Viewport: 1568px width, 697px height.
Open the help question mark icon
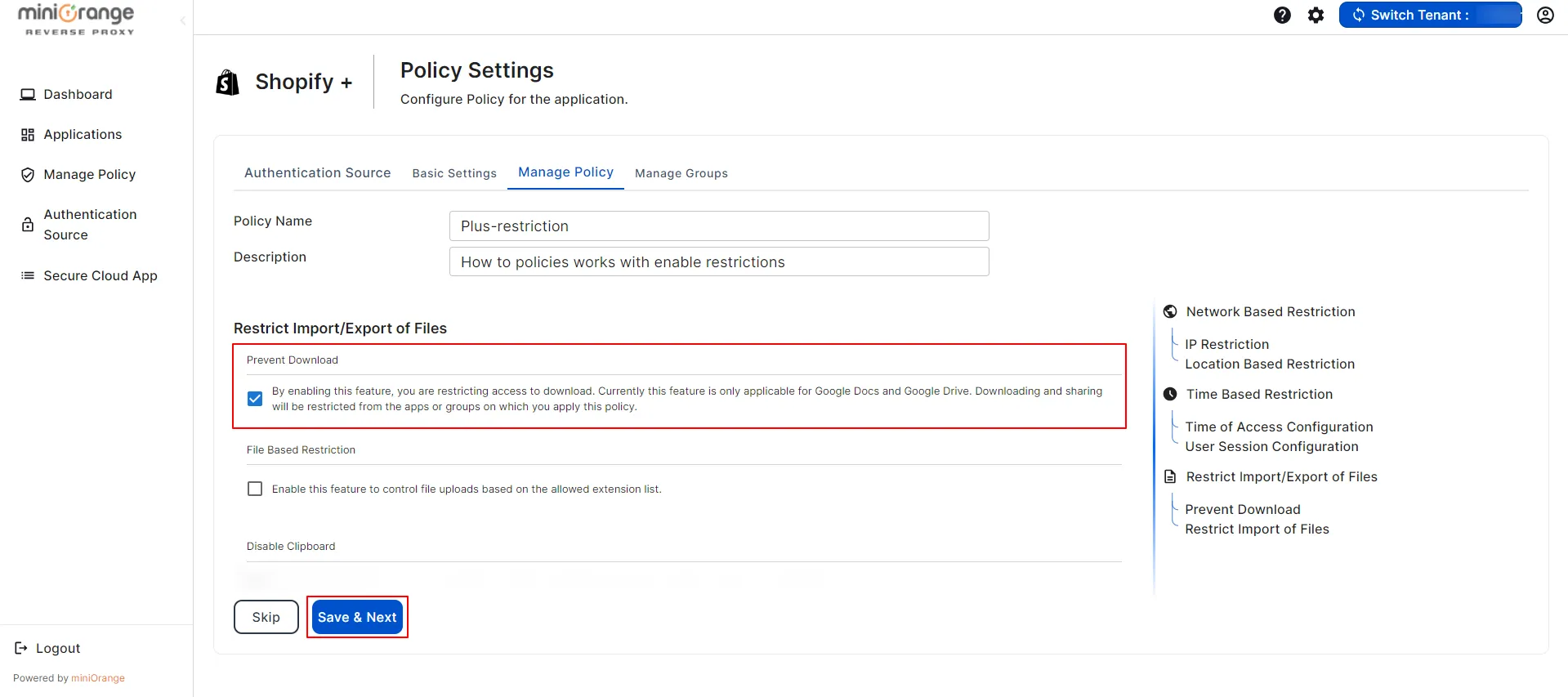tap(1282, 15)
